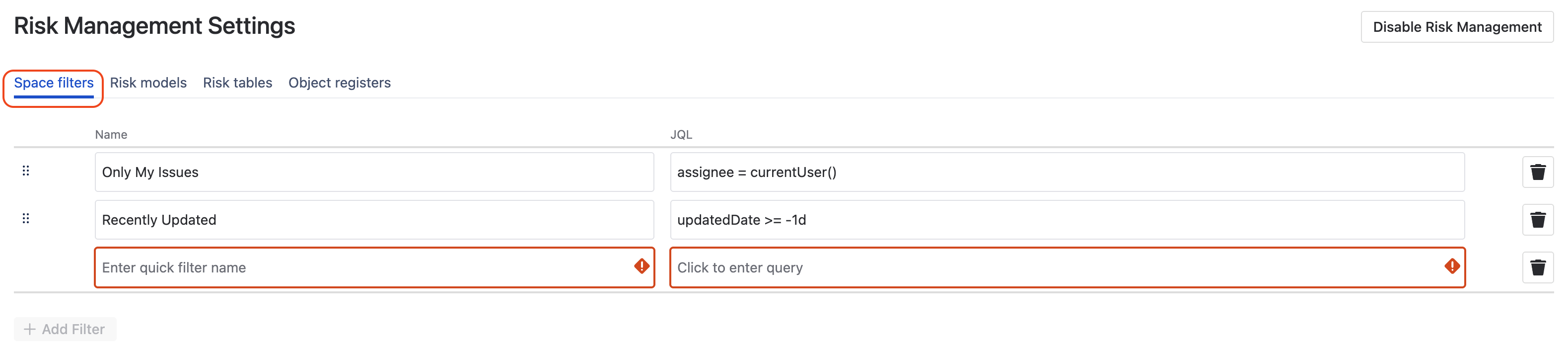Screen dimensions: 1568x353
Task: Delete the Only My Issues filter
Action: pyautogui.click(x=1538, y=172)
